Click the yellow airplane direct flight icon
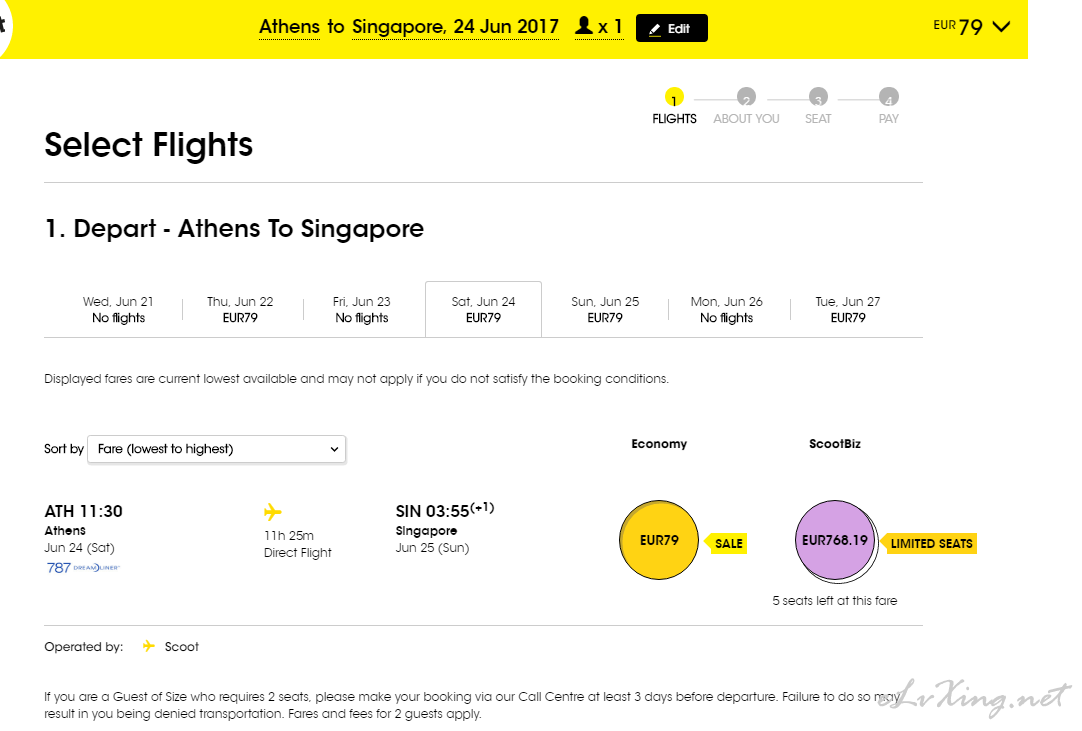This screenshot has height=731, width=1082. pyautogui.click(x=272, y=513)
